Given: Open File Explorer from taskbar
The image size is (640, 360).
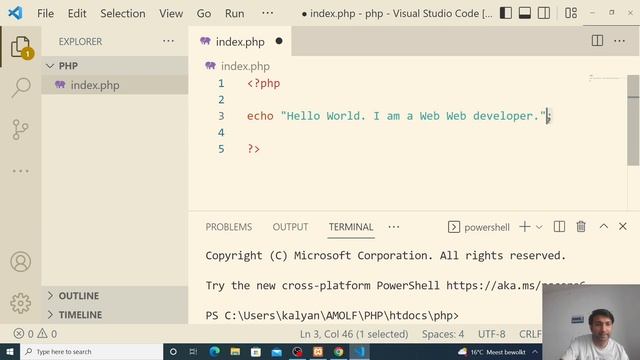Looking at the screenshot, I should point(235,351).
